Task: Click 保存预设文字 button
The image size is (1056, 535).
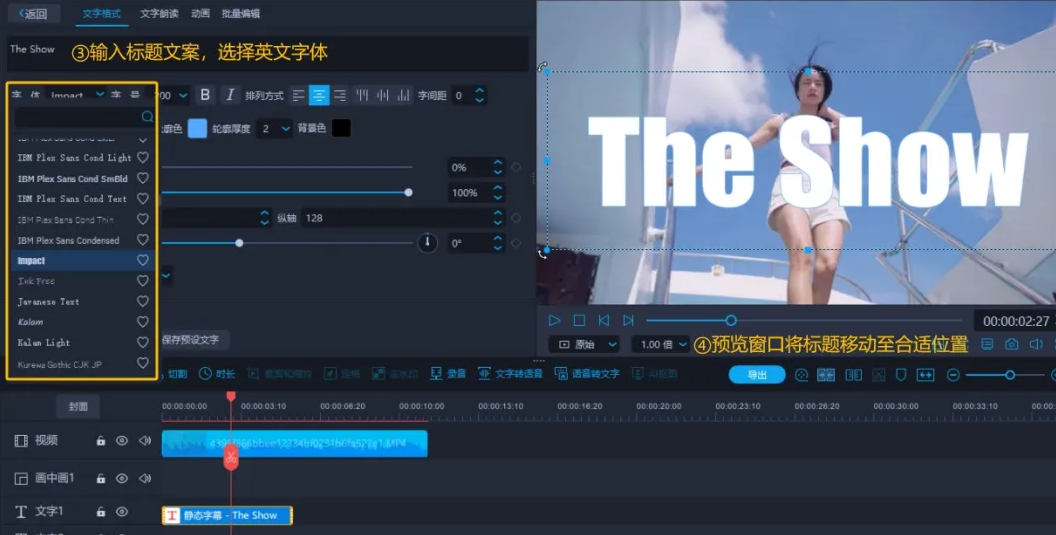Action: pos(191,340)
